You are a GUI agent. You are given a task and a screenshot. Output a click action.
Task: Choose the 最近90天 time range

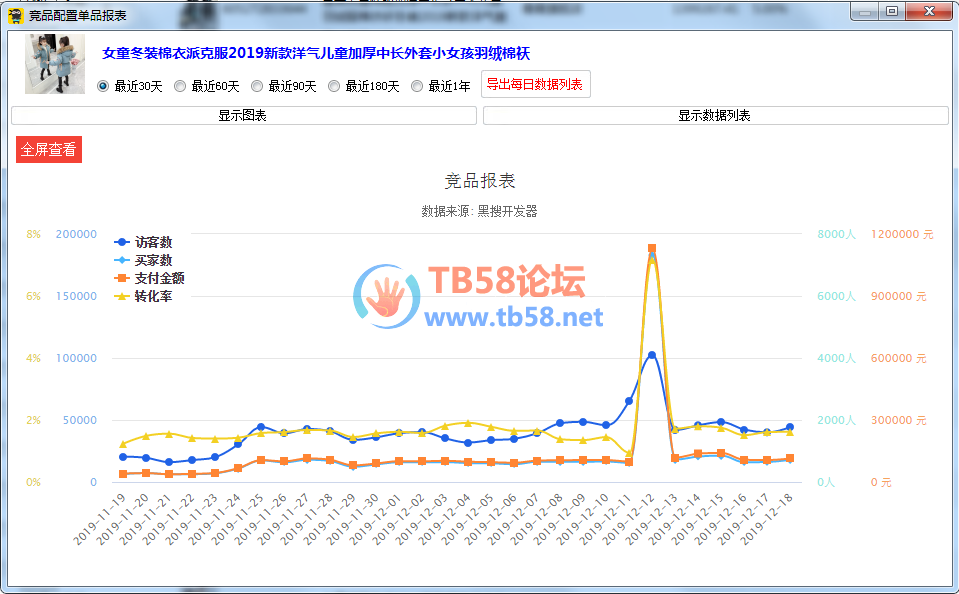[257, 86]
